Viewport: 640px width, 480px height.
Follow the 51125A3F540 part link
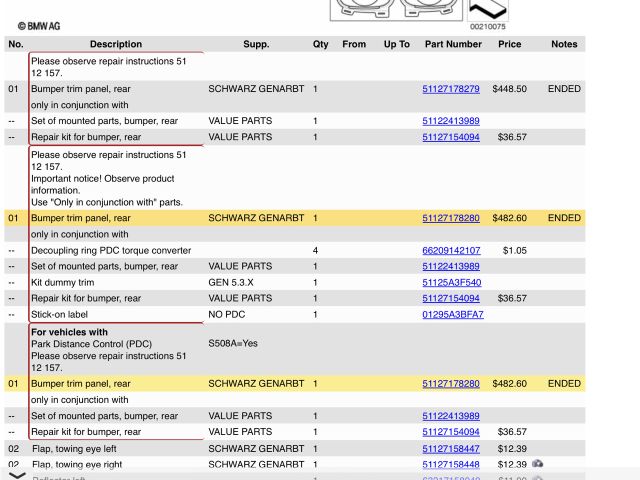pyautogui.click(x=451, y=282)
